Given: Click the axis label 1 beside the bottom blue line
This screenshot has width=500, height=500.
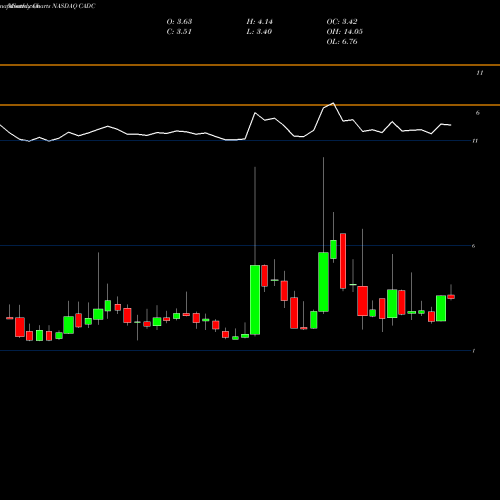Looking at the screenshot, I should click(x=474, y=351).
